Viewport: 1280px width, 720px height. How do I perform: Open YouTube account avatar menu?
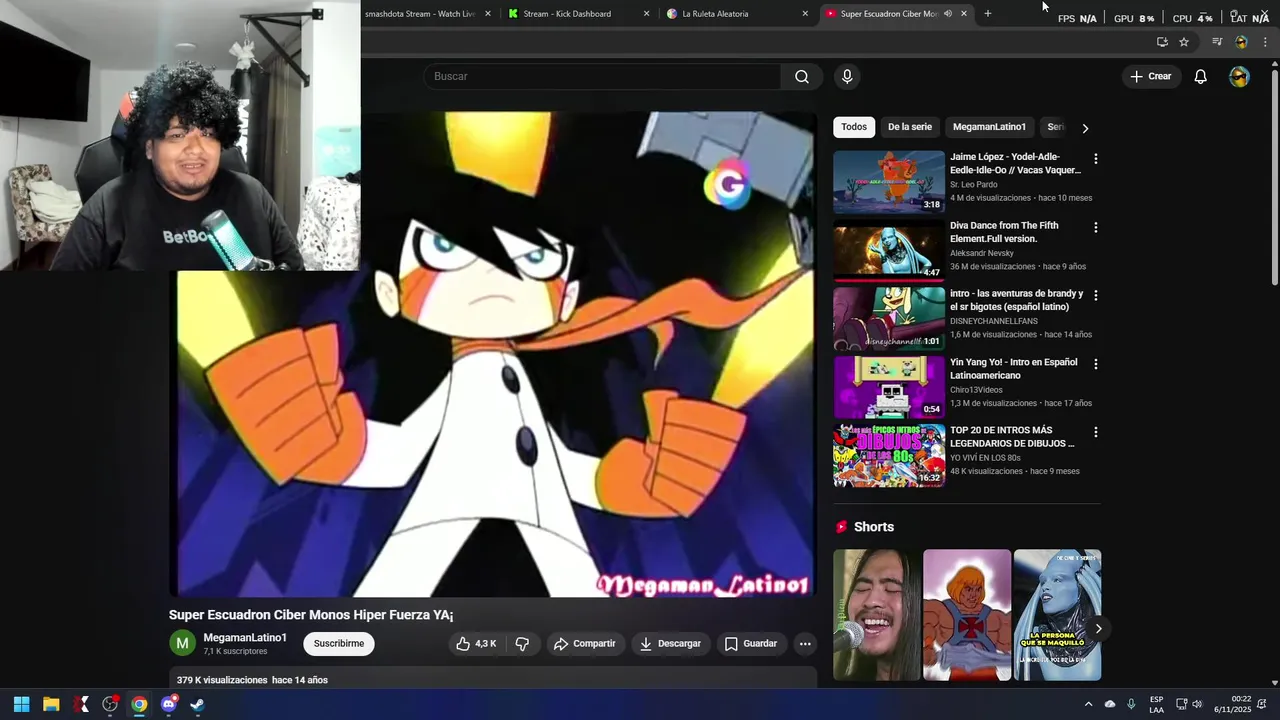(x=1239, y=77)
